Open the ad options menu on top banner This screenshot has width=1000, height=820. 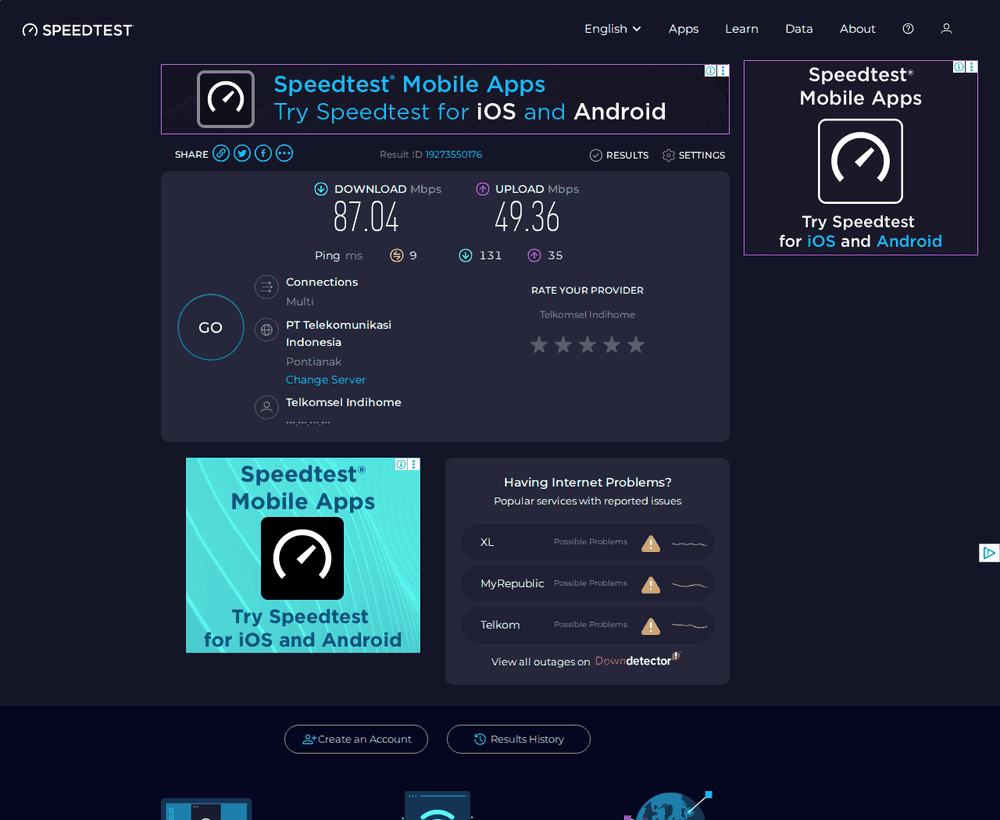[723, 71]
